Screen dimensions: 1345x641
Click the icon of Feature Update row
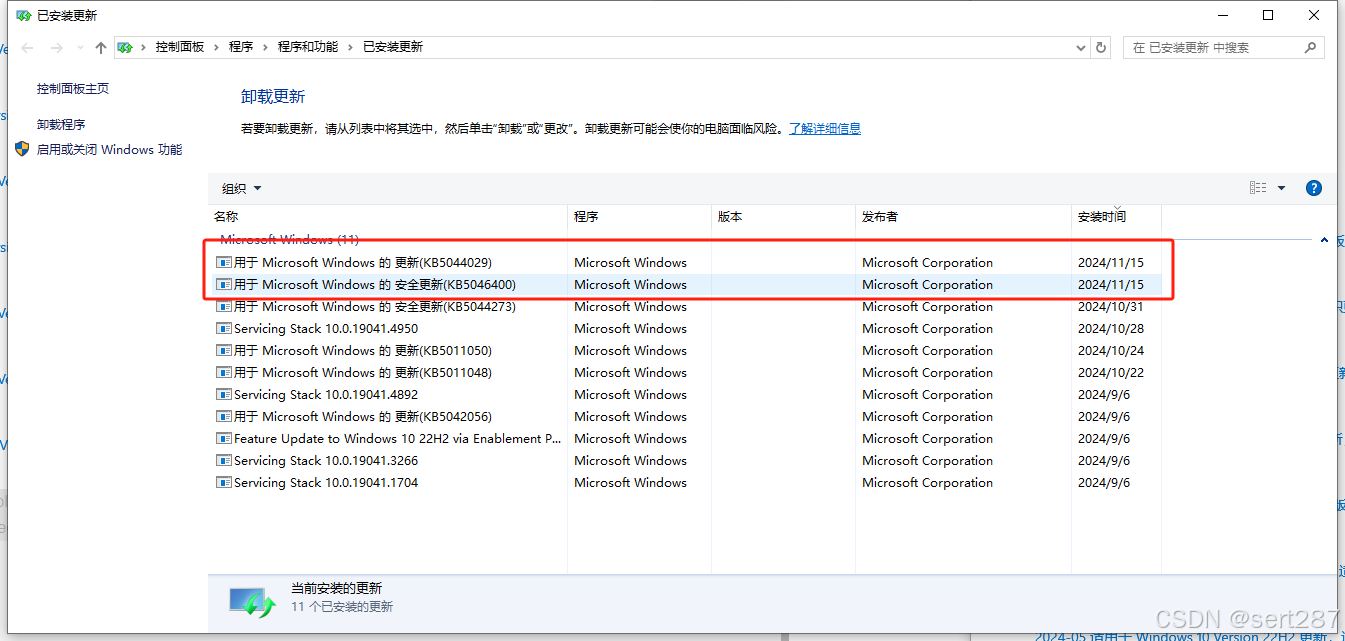pos(224,439)
